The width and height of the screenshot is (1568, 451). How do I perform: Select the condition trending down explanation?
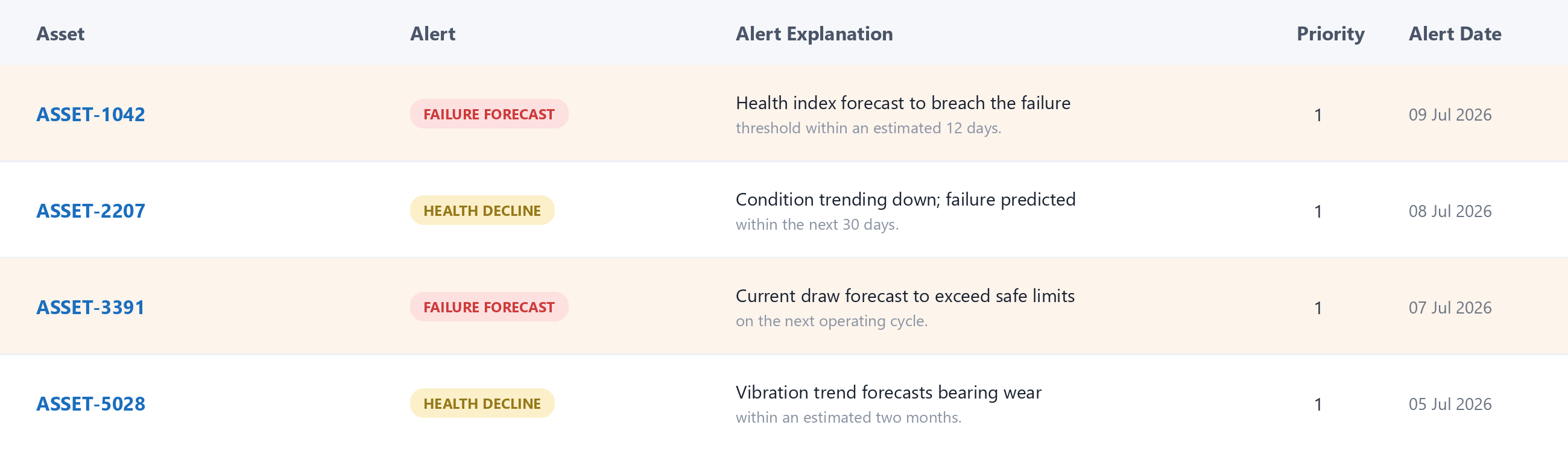(905, 210)
